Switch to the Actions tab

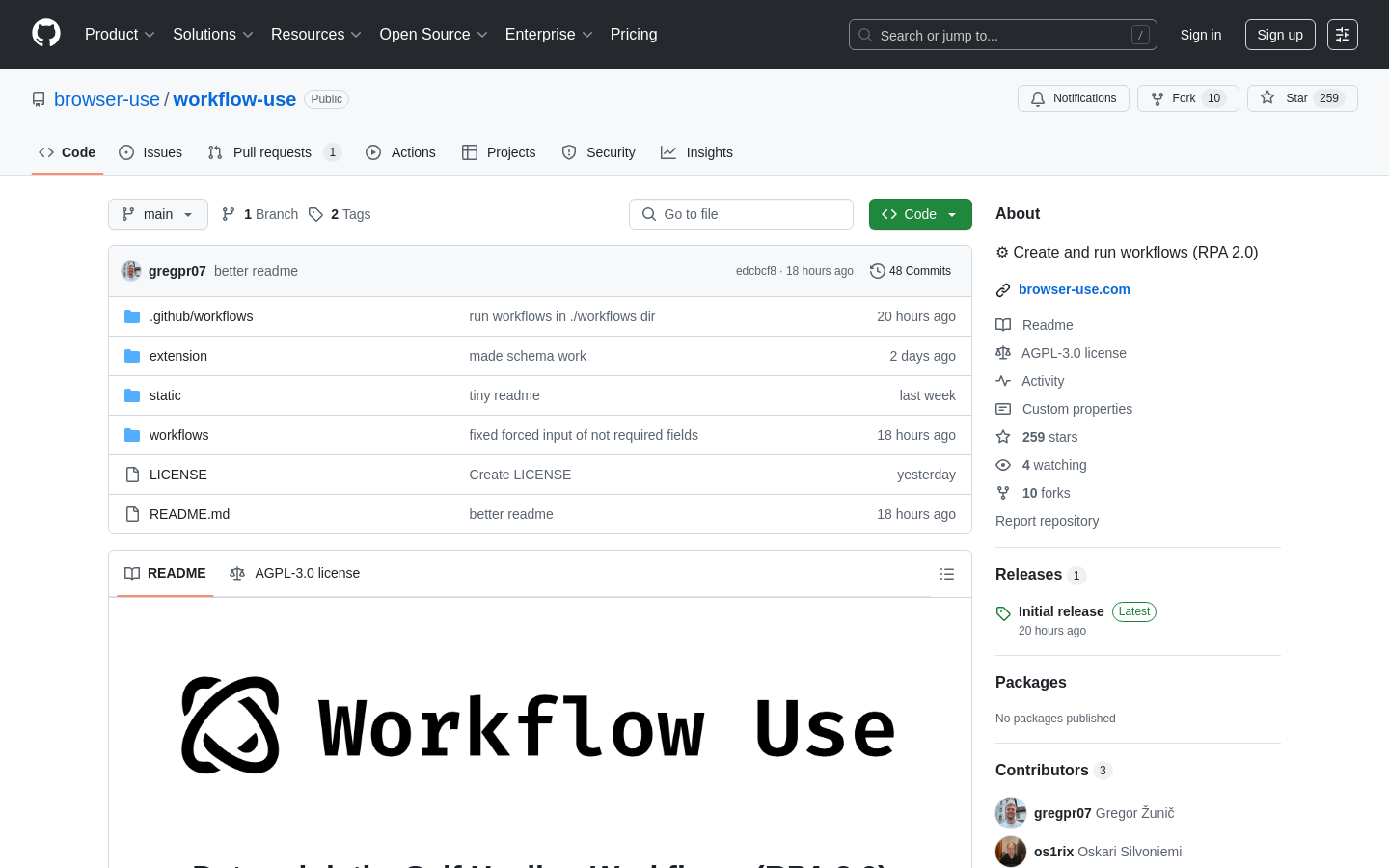(400, 152)
